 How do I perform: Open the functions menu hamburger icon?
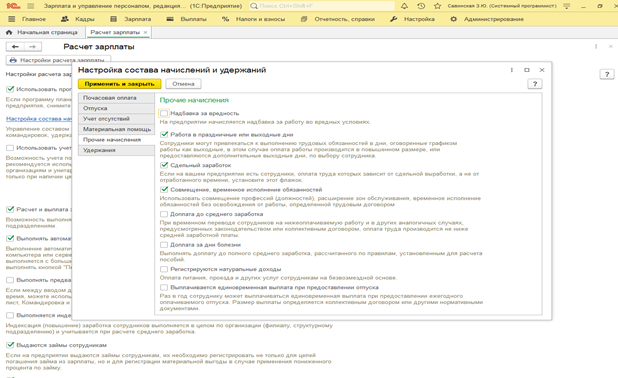pyautogui.click(x=31, y=6)
